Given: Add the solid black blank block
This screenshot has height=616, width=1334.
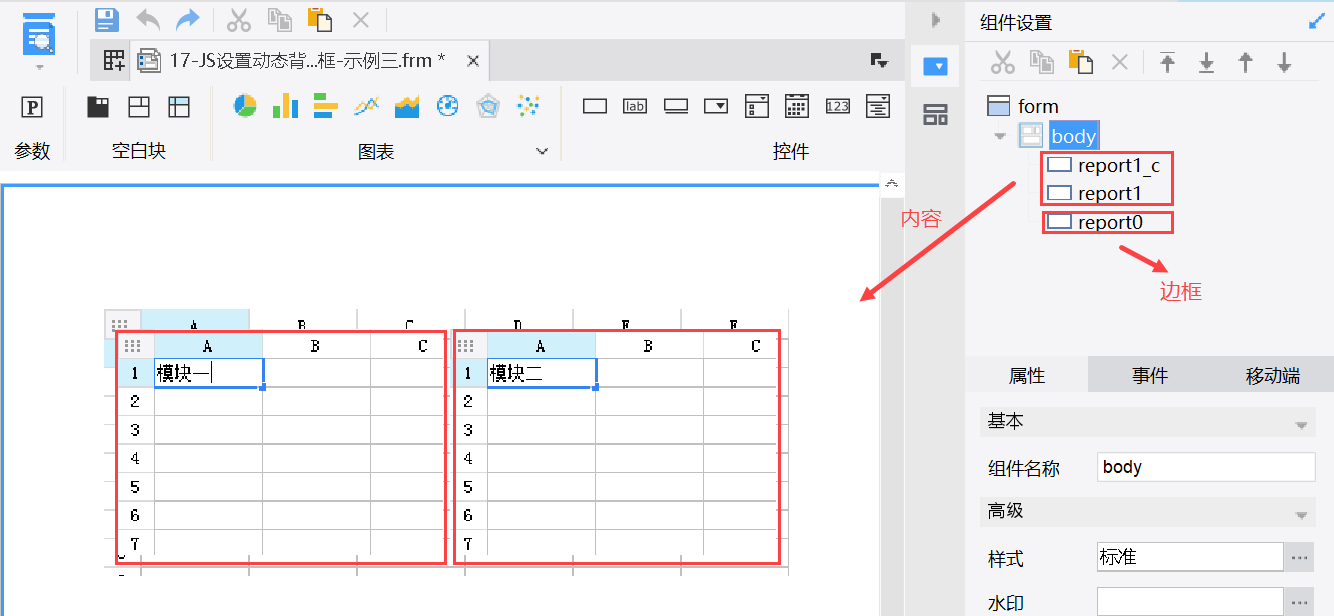Looking at the screenshot, I should point(98,106).
